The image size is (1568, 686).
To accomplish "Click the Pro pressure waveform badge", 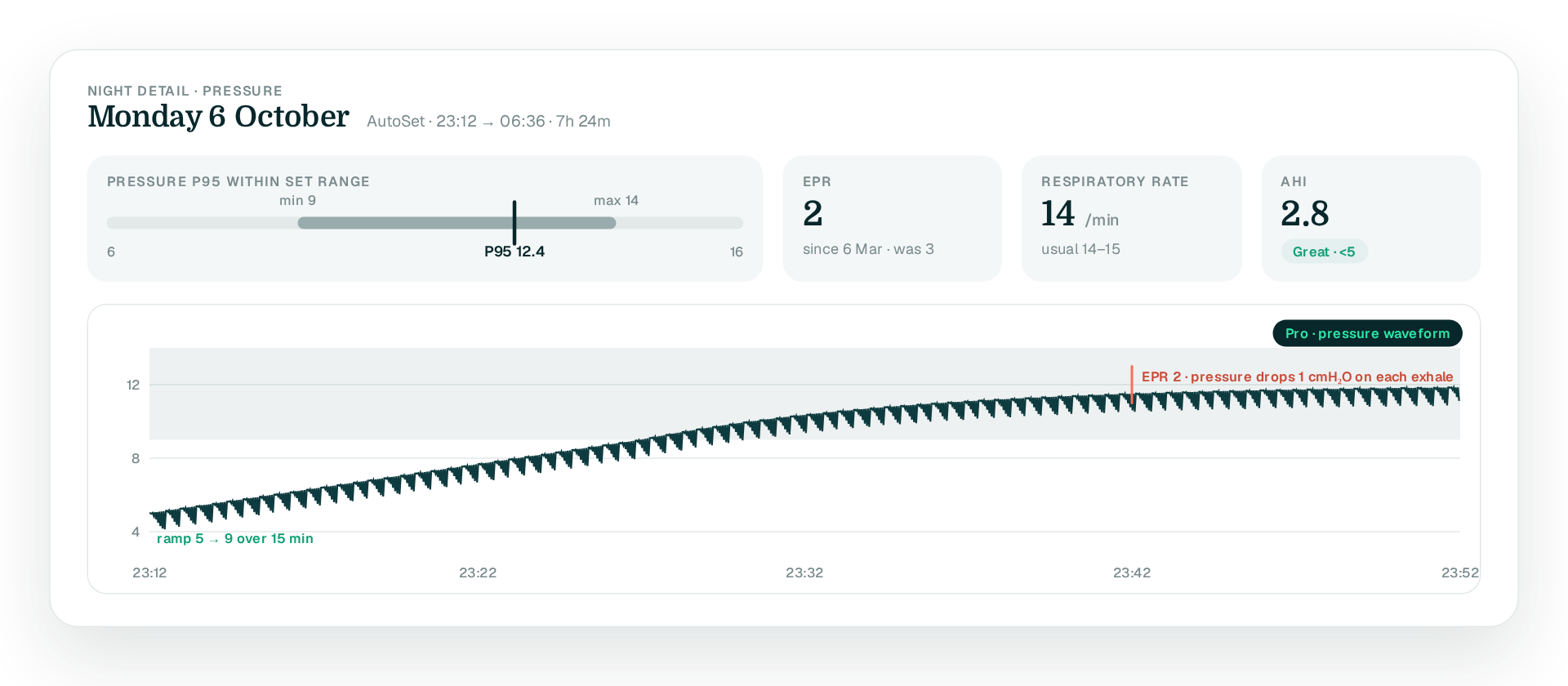I will (1367, 333).
